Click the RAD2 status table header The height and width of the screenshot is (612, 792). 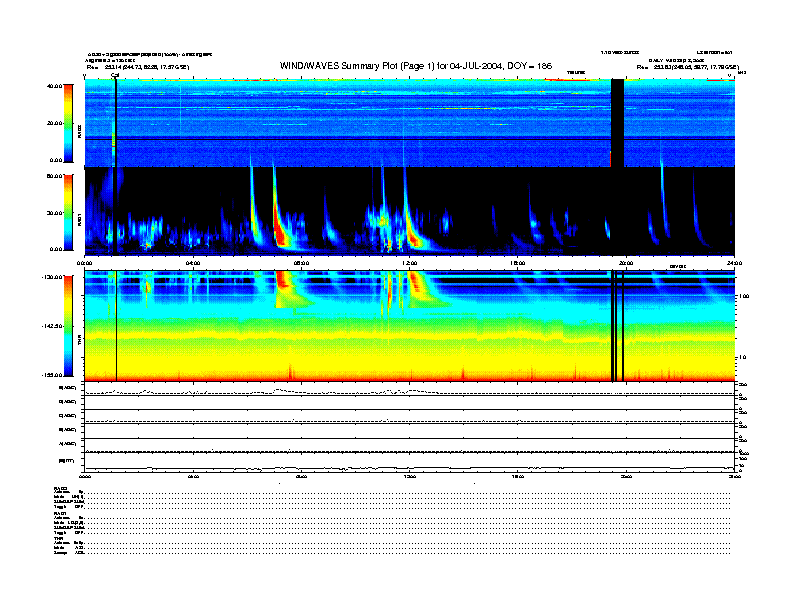[x=59, y=488]
